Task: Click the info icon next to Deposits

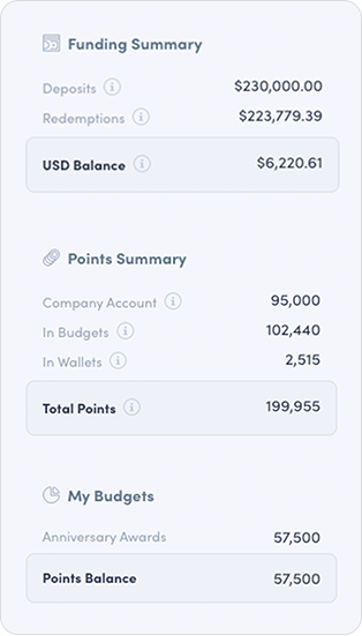Action: click(112, 87)
